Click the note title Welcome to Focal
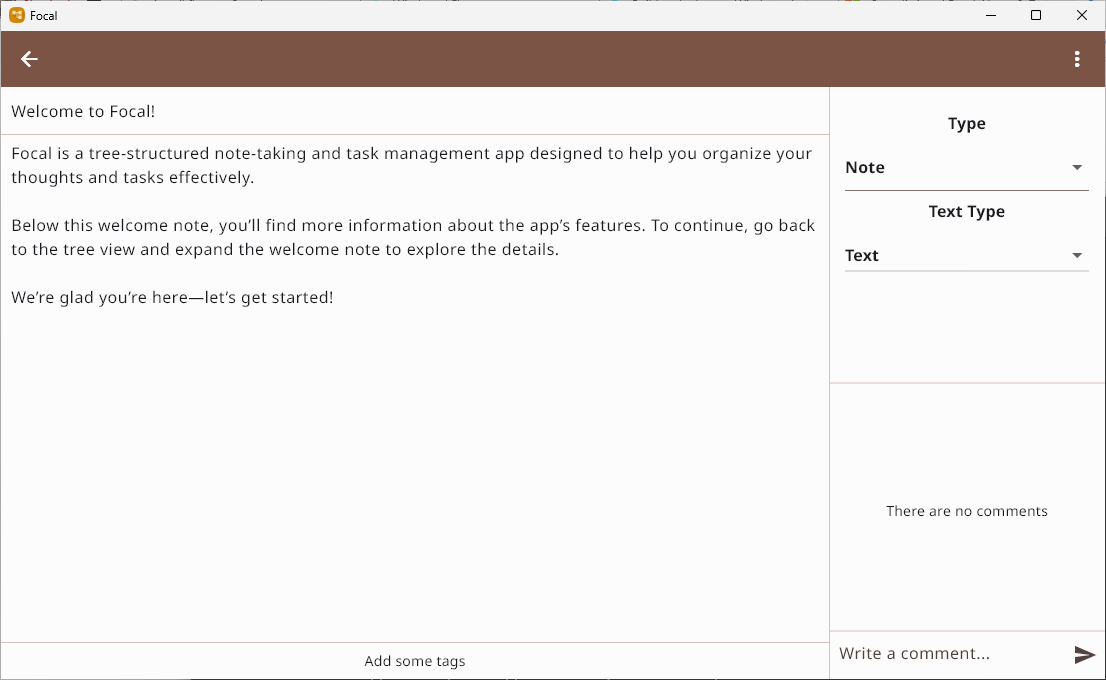1106x680 pixels. point(83,111)
